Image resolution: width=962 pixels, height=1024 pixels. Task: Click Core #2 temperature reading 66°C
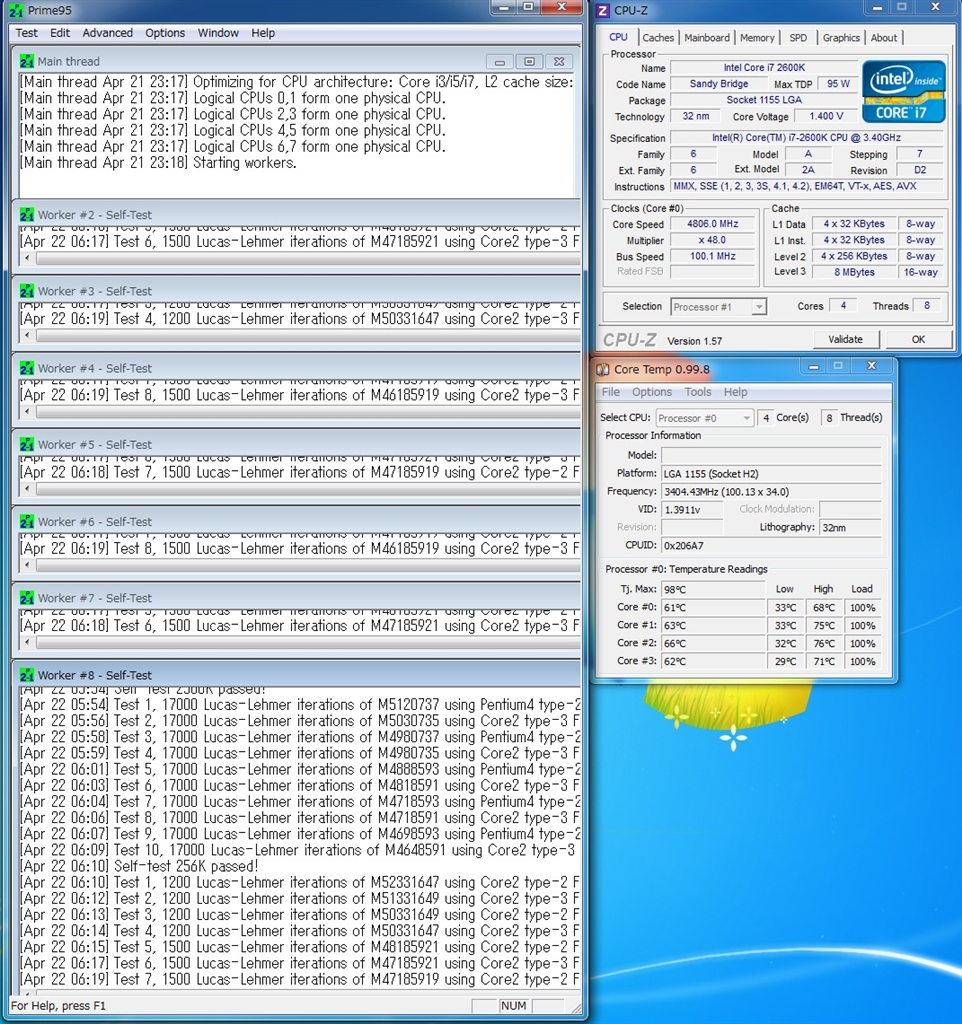click(713, 643)
